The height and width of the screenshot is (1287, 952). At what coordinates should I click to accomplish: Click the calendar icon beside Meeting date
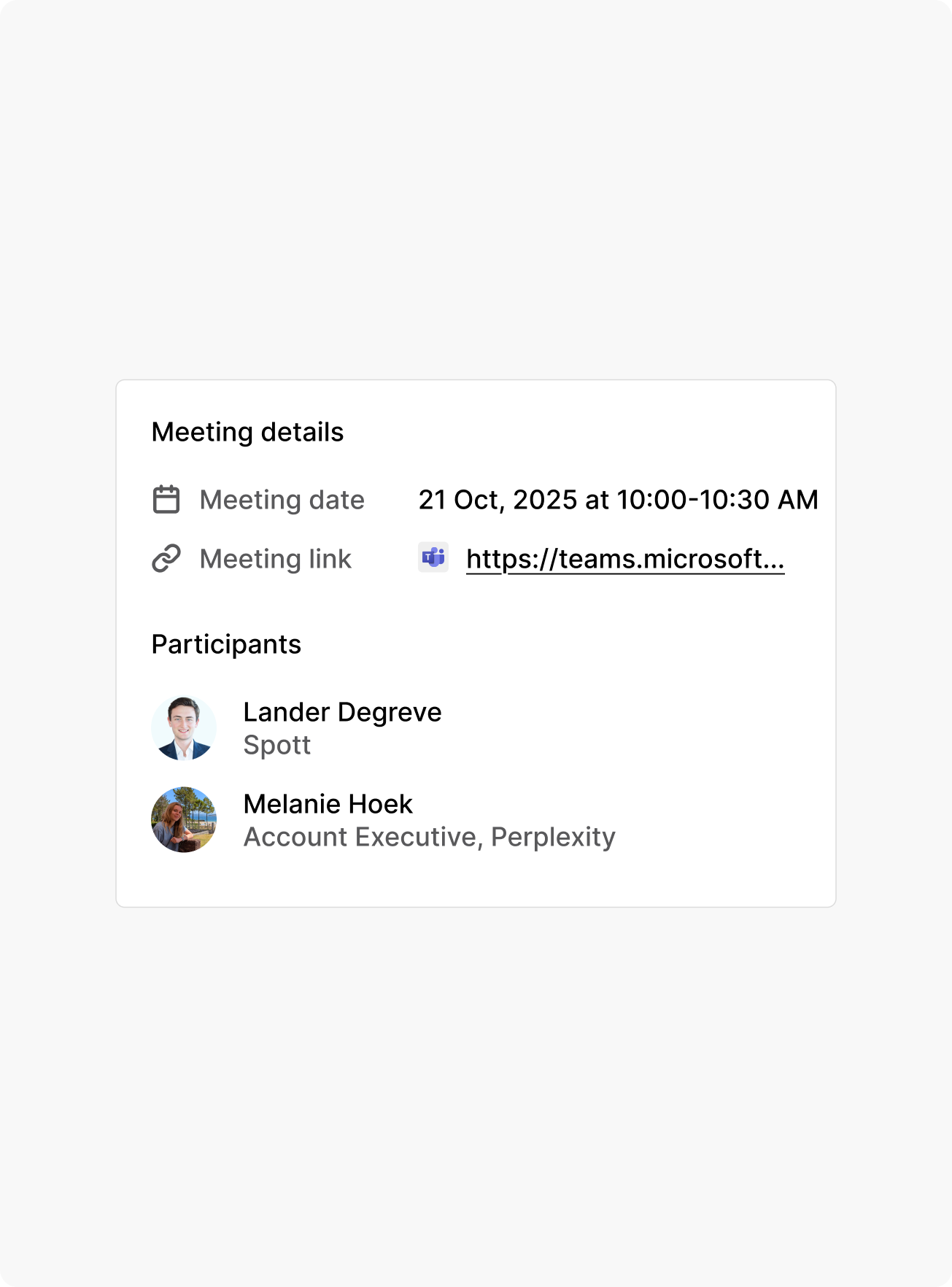click(166, 499)
